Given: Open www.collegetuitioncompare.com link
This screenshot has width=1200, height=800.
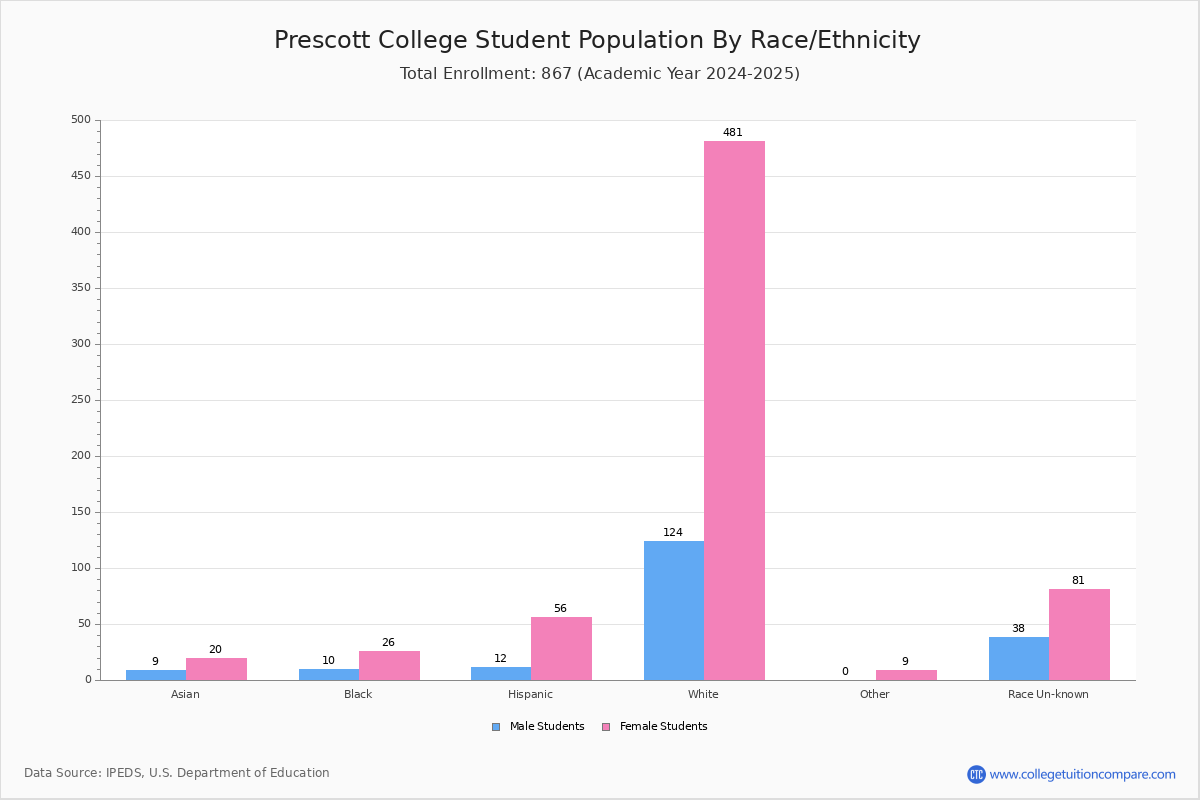Looking at the screenshot, I should [x=1083, y=774].
